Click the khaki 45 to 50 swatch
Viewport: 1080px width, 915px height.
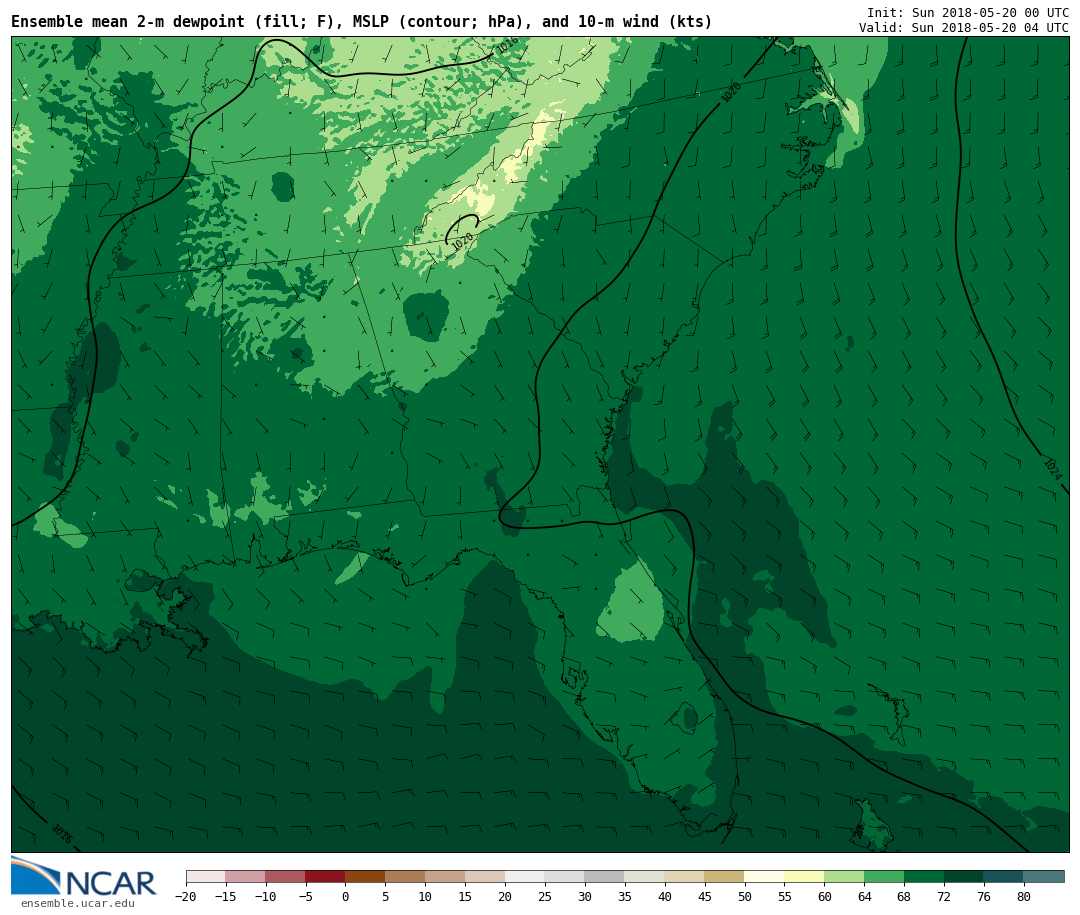[x=725, y=876]
